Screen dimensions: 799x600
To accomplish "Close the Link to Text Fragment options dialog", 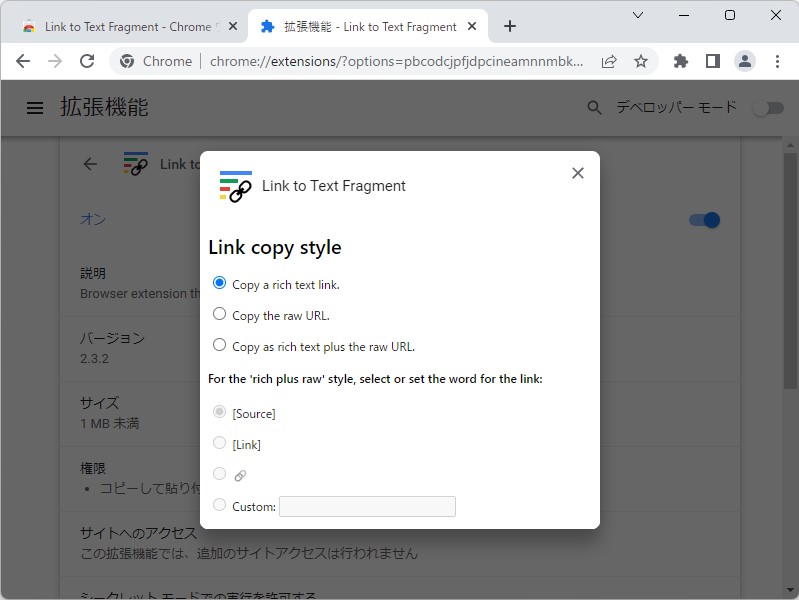I will coord(577,173).
